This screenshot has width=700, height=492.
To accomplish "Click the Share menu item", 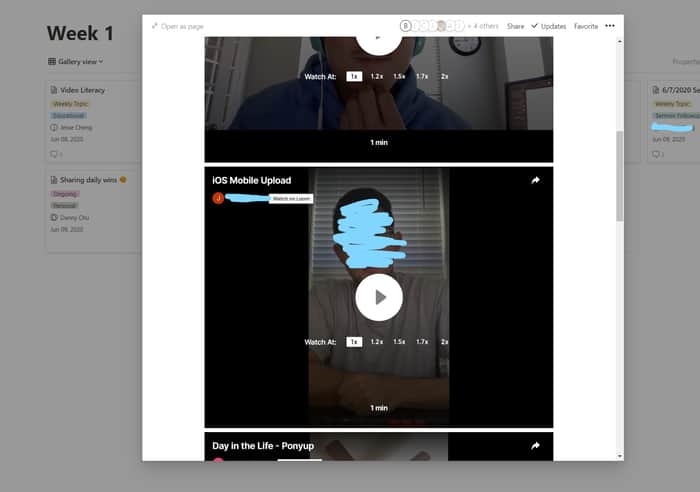I will [516, 26].
